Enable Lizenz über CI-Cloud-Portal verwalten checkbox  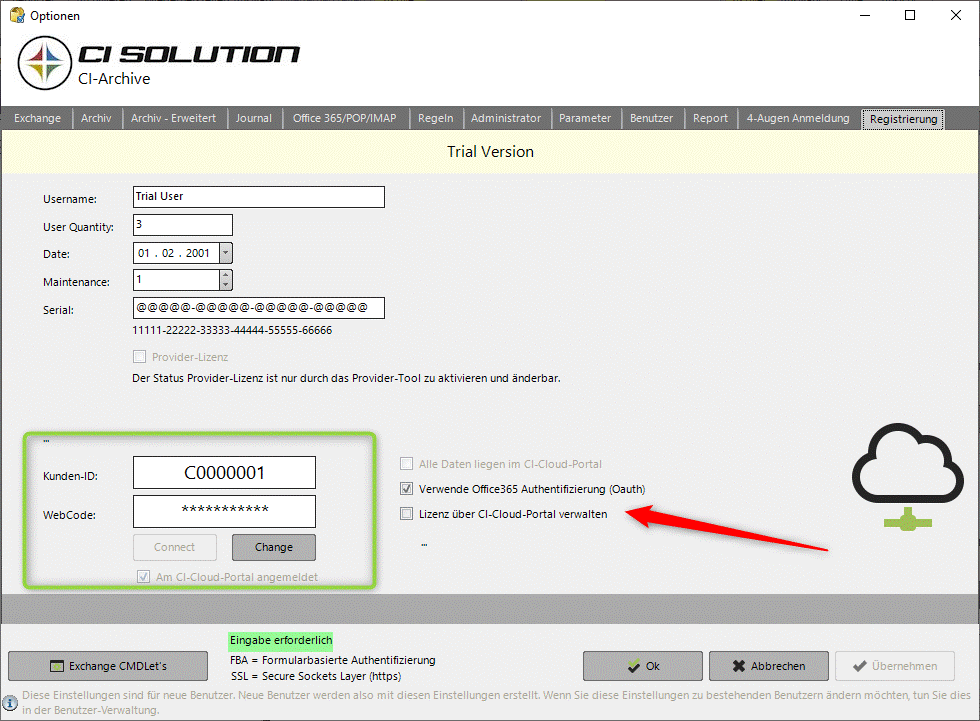(406, 514)
